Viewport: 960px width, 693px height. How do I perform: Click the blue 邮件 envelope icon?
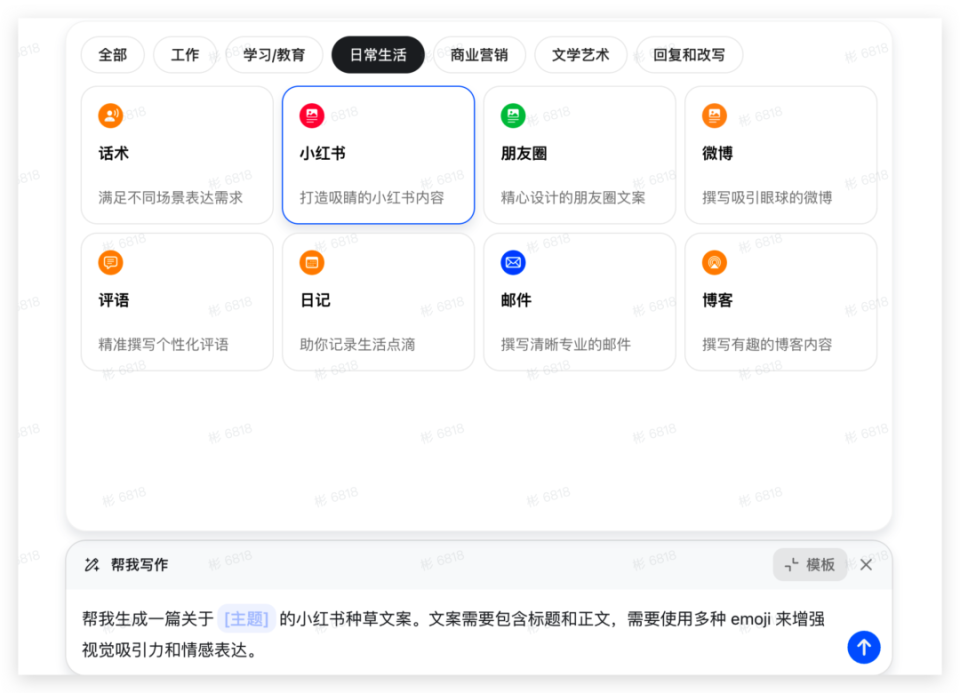tap(513, 262)
